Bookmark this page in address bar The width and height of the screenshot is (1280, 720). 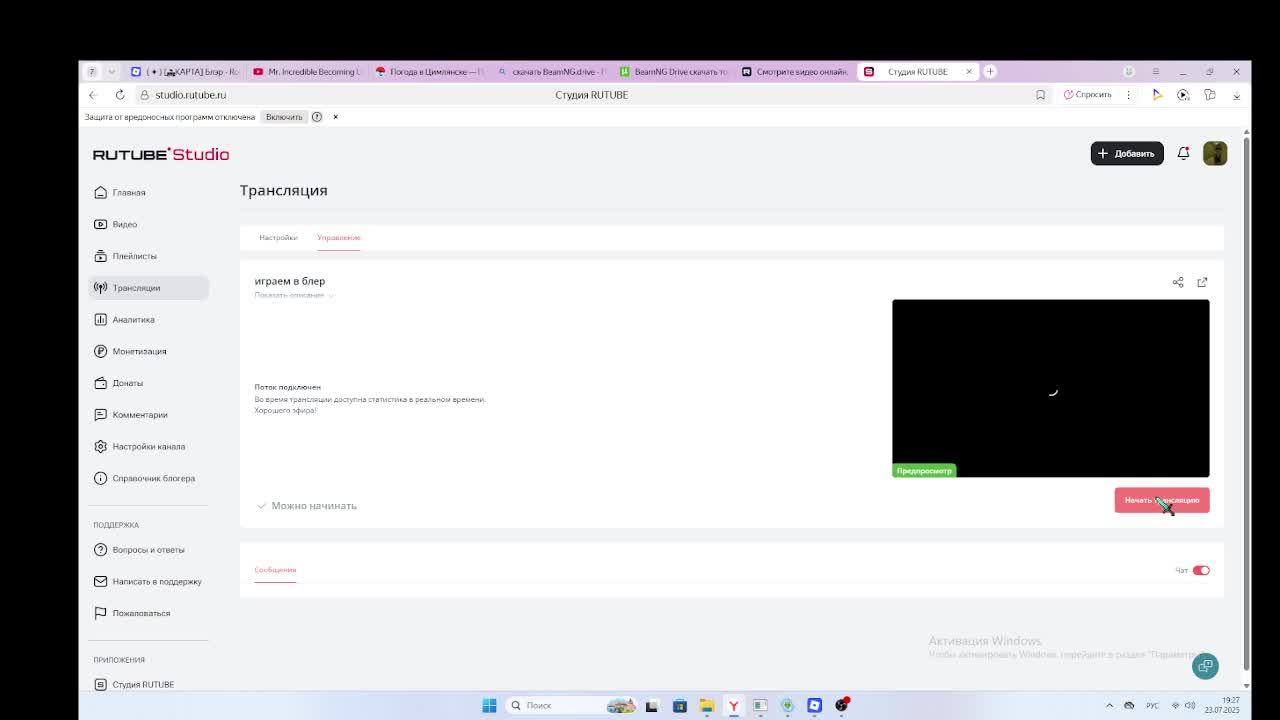tap(1040, 95)
